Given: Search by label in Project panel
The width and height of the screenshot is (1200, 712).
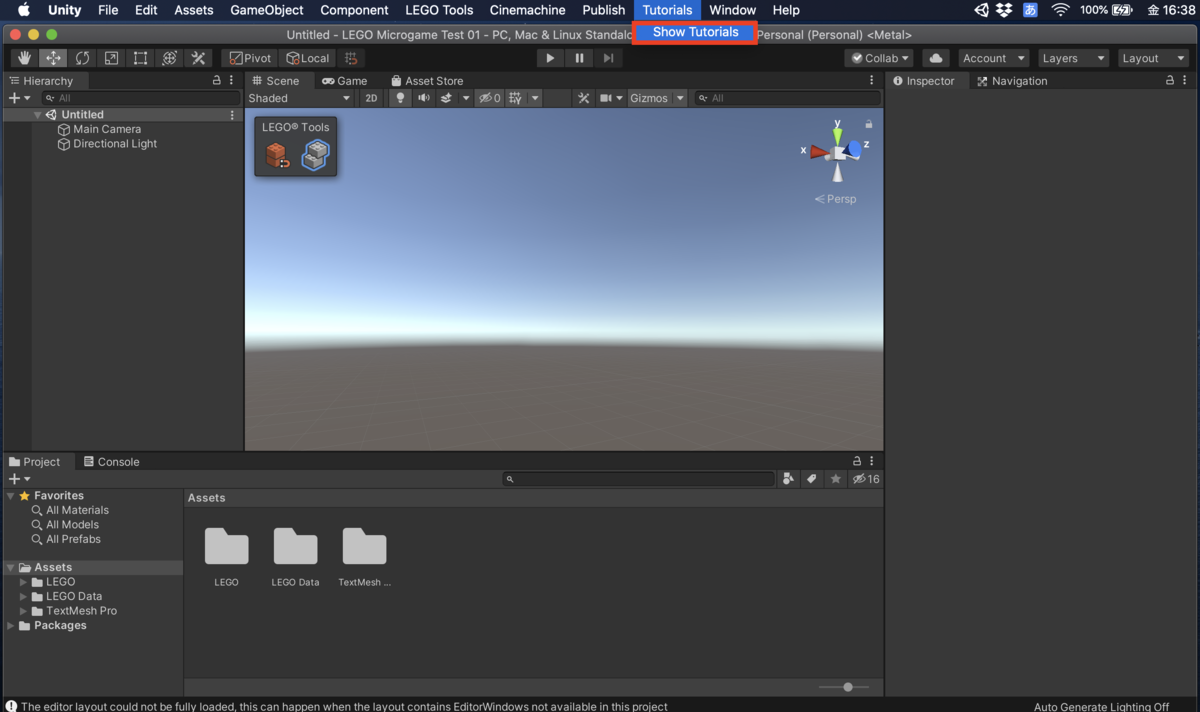Looking at the screenshot, I should point(812,479).
